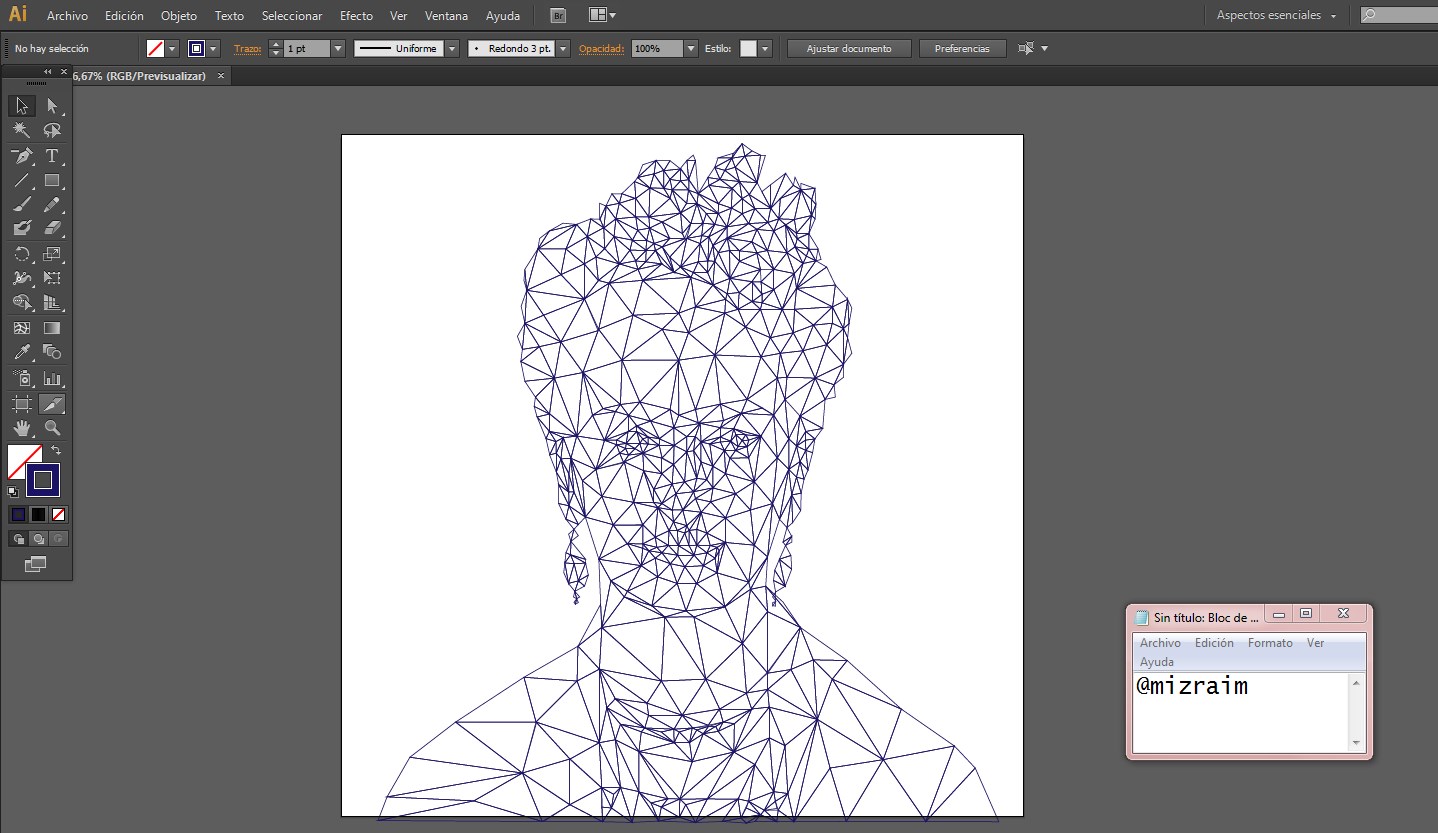
Task: Select the Lasso tool
Action: (x=52, y=130)
